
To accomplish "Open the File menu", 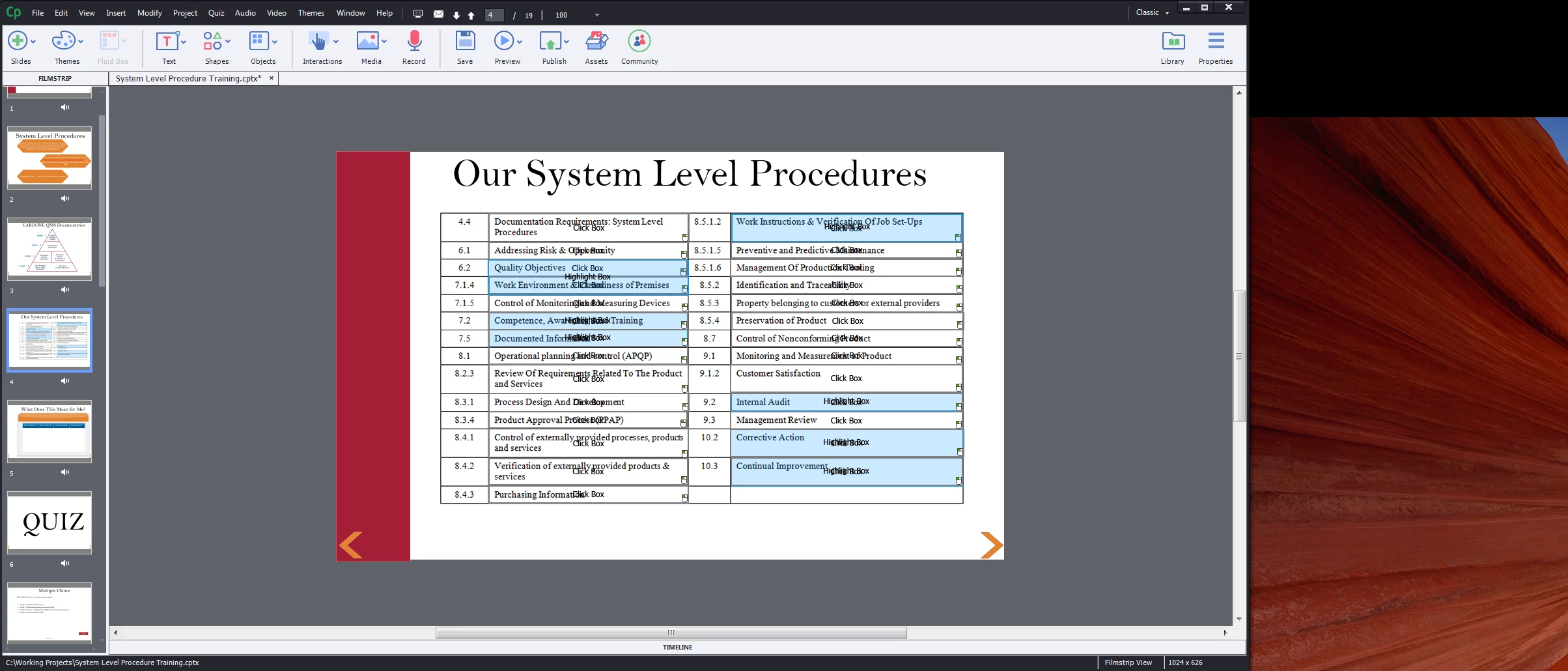I will click(38, 13).
